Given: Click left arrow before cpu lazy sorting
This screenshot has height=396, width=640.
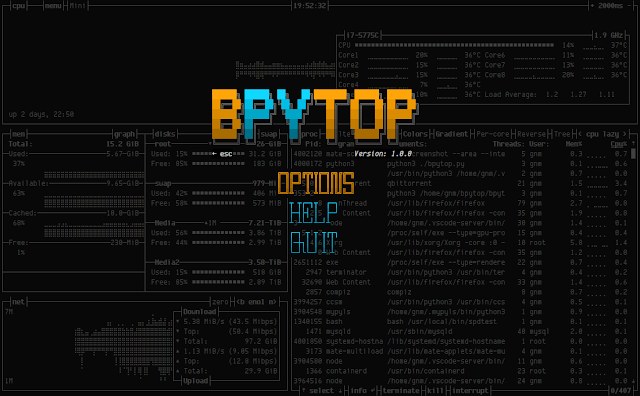Looking at the screenshot, I should coord(580,134).
